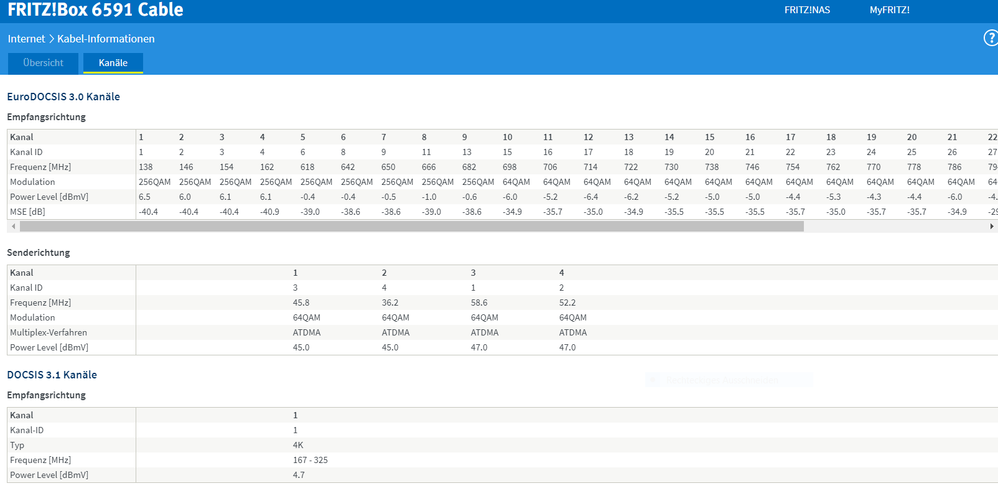
Task: Click the DOCSIS 3.1 power level 4.7
Action: [x=299, y=475]
